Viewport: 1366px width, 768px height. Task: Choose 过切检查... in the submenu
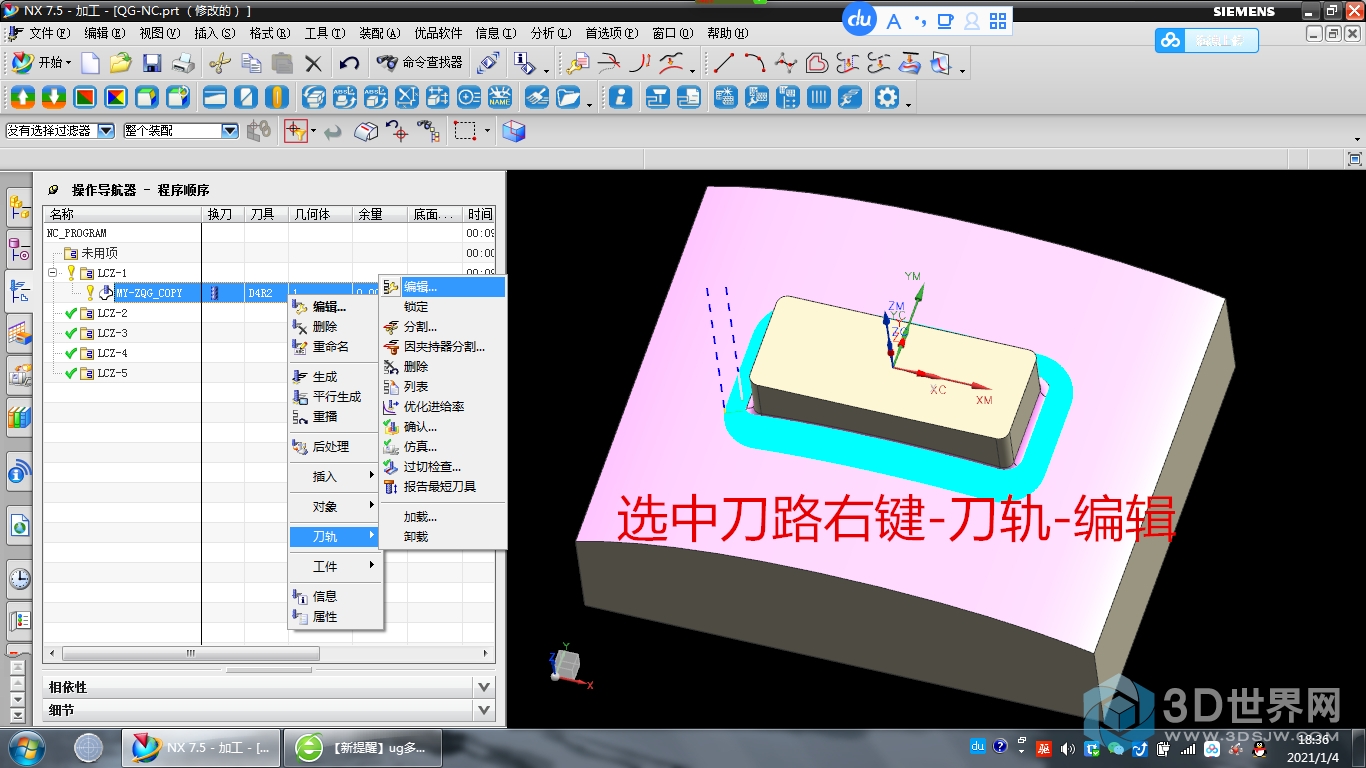tap(443, 467)
